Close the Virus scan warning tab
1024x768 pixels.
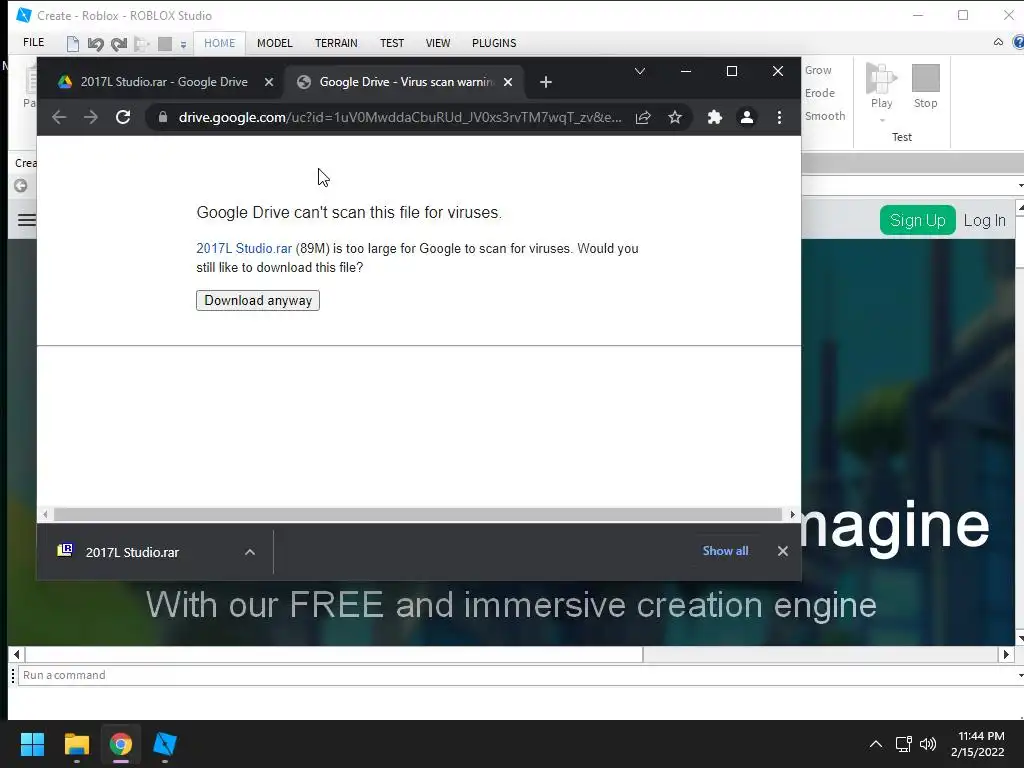[x=508, y=82]
